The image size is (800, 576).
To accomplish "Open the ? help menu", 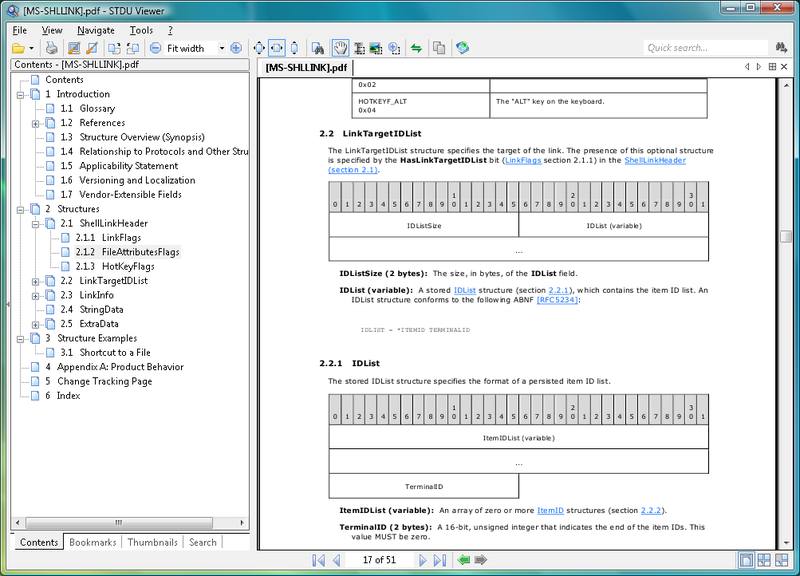I will click(170, 30).
